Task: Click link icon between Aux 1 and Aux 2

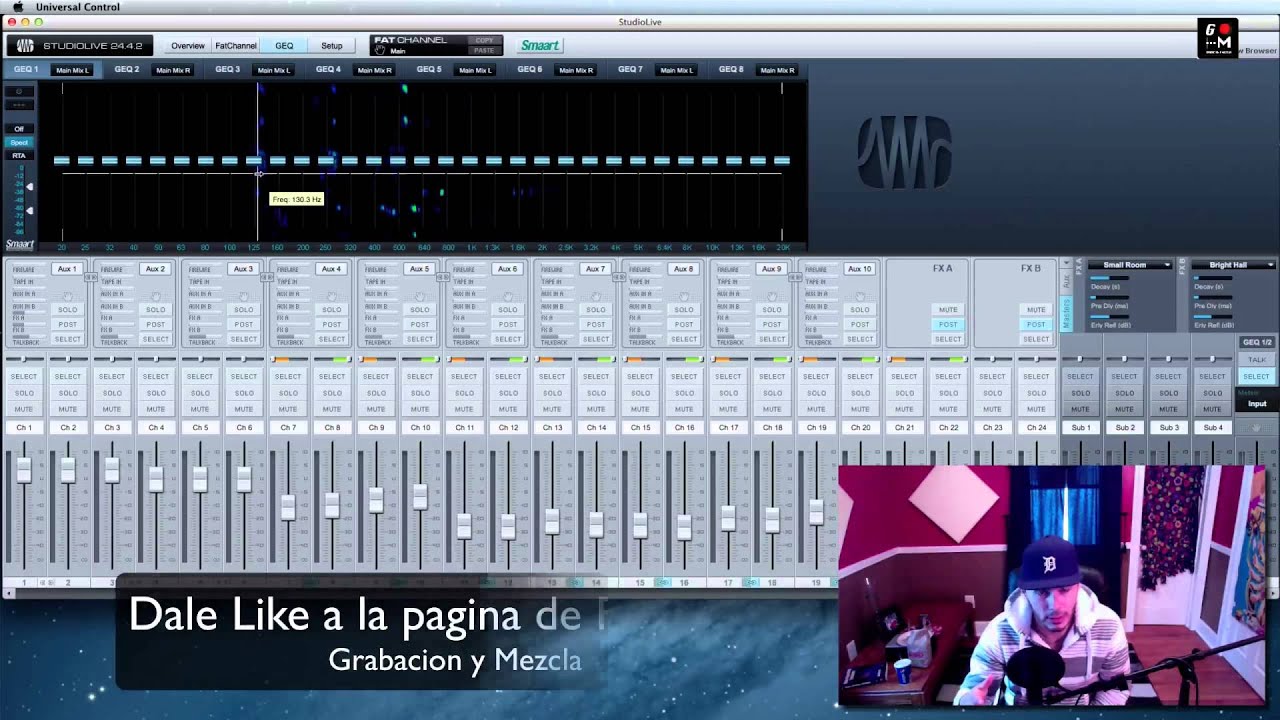Action: (x=91, y=277)
